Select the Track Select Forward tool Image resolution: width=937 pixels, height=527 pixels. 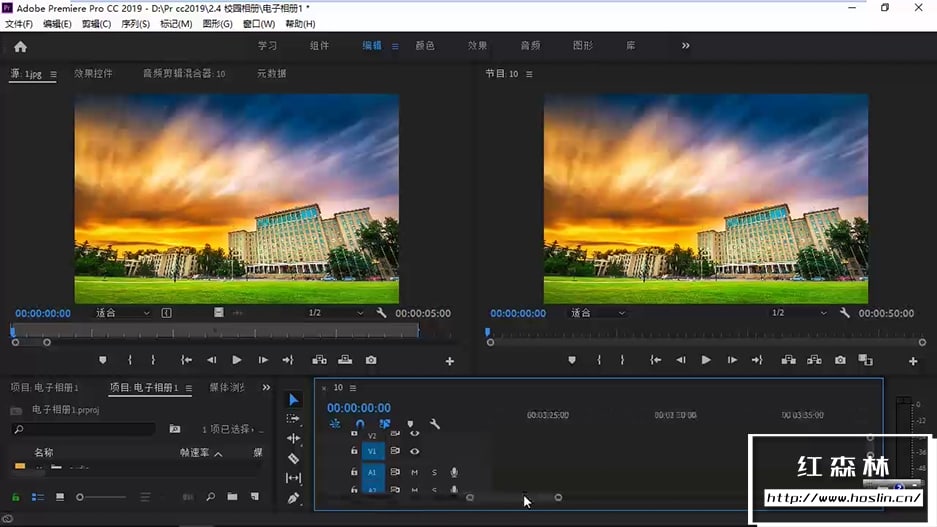(x=293, y=419)
